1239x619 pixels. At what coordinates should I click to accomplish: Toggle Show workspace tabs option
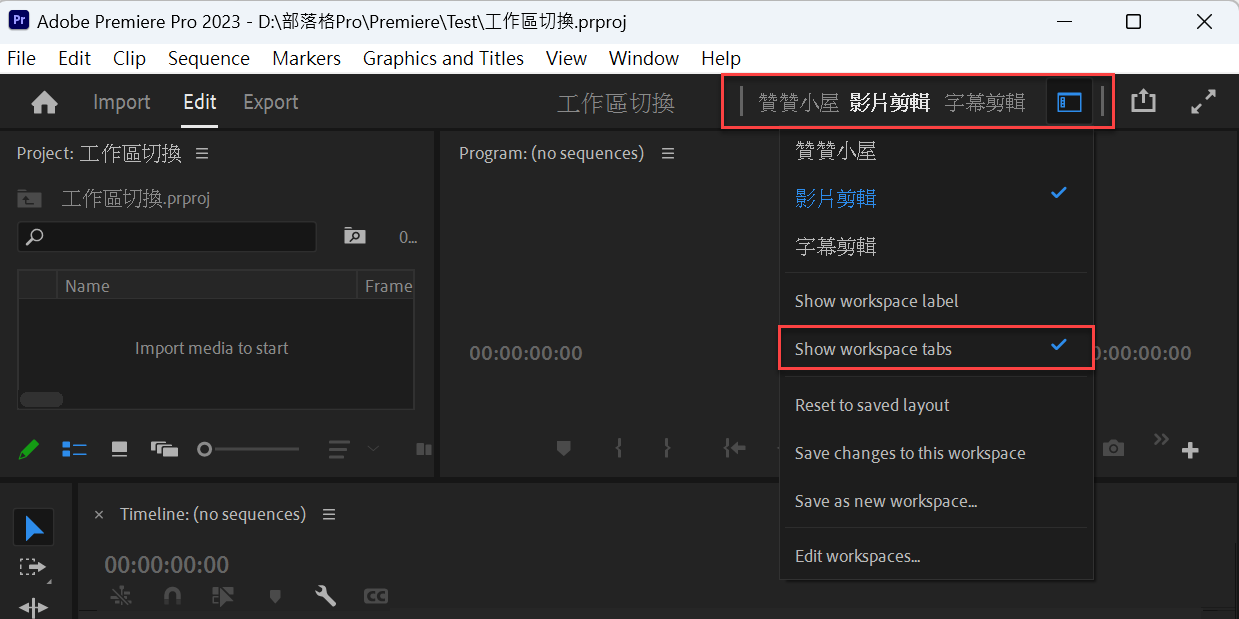click(936, 349)
